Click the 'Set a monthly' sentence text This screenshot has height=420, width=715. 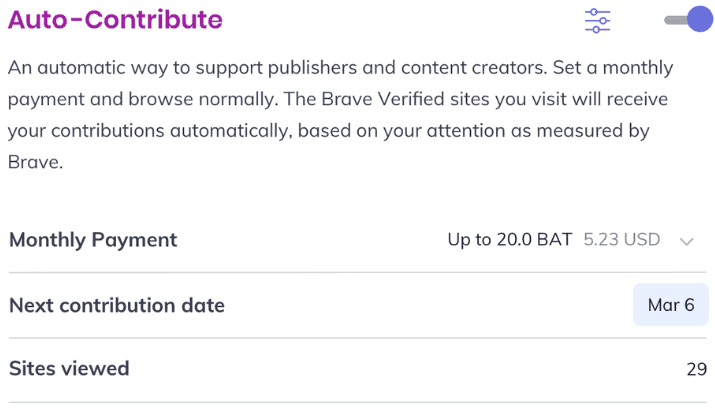point(613,67)
